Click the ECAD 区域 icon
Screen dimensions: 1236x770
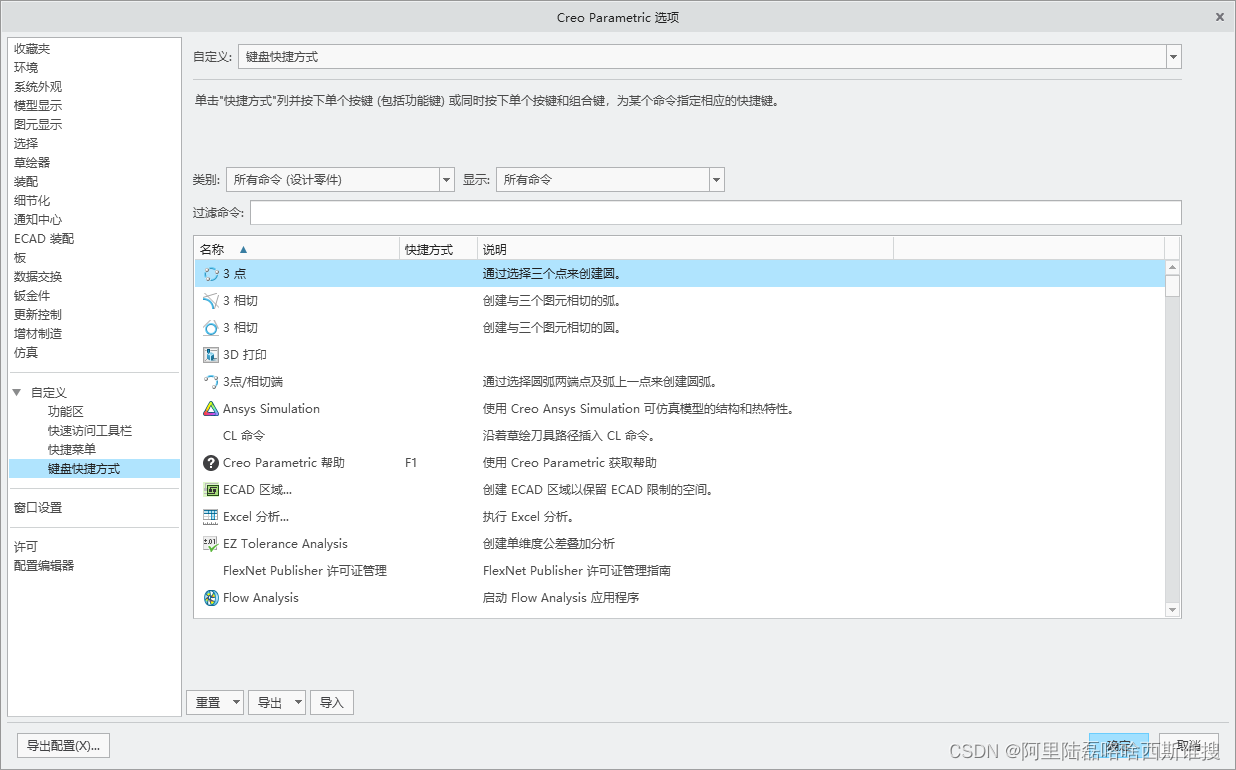(x=211, y=489)
